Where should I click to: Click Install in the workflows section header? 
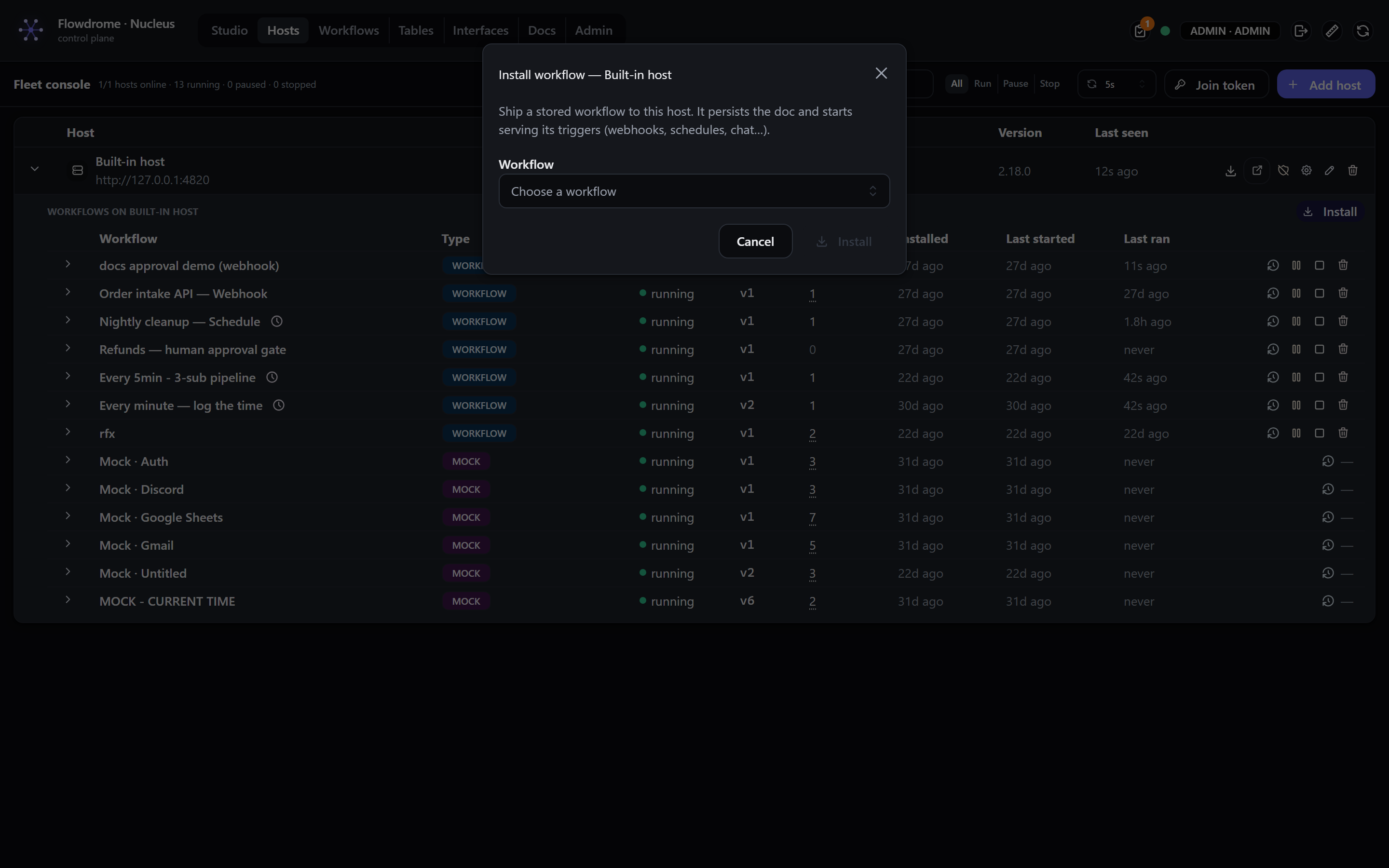click(x=1331, y=212)
